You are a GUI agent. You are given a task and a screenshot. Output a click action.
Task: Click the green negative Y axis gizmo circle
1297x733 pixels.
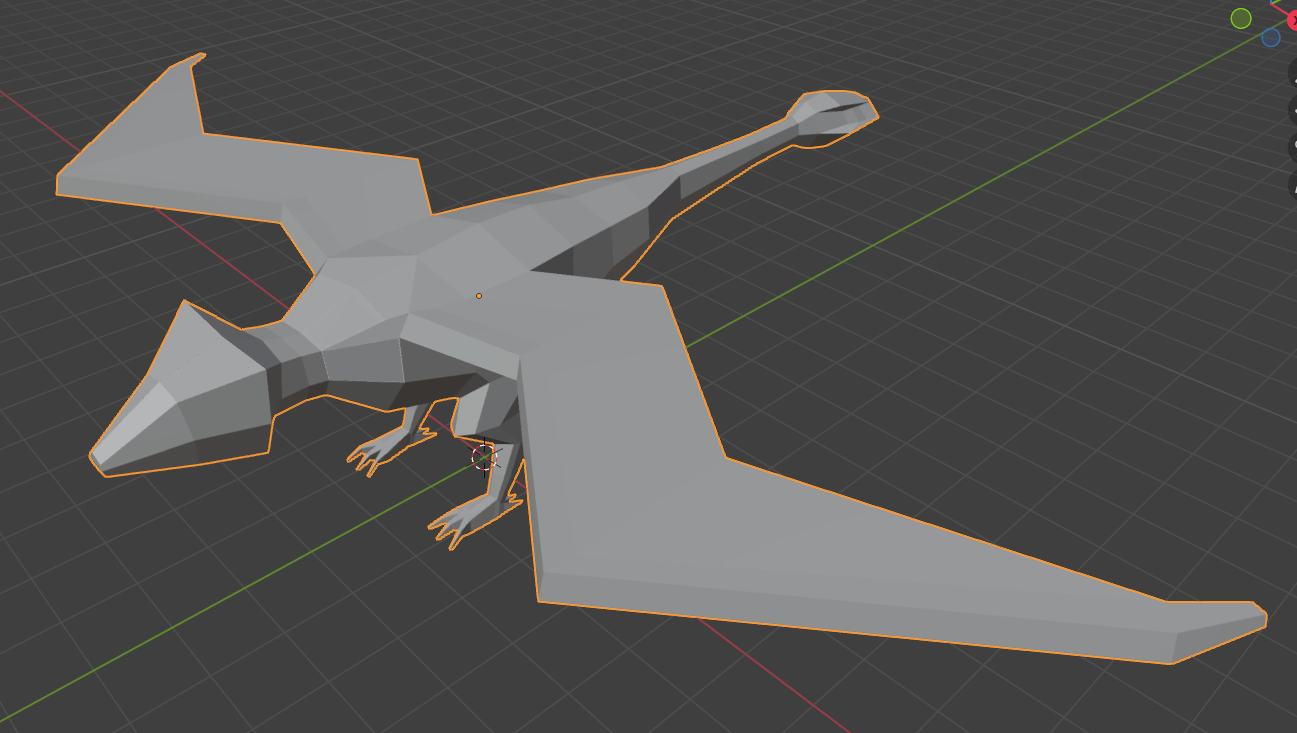[1241, 18]
